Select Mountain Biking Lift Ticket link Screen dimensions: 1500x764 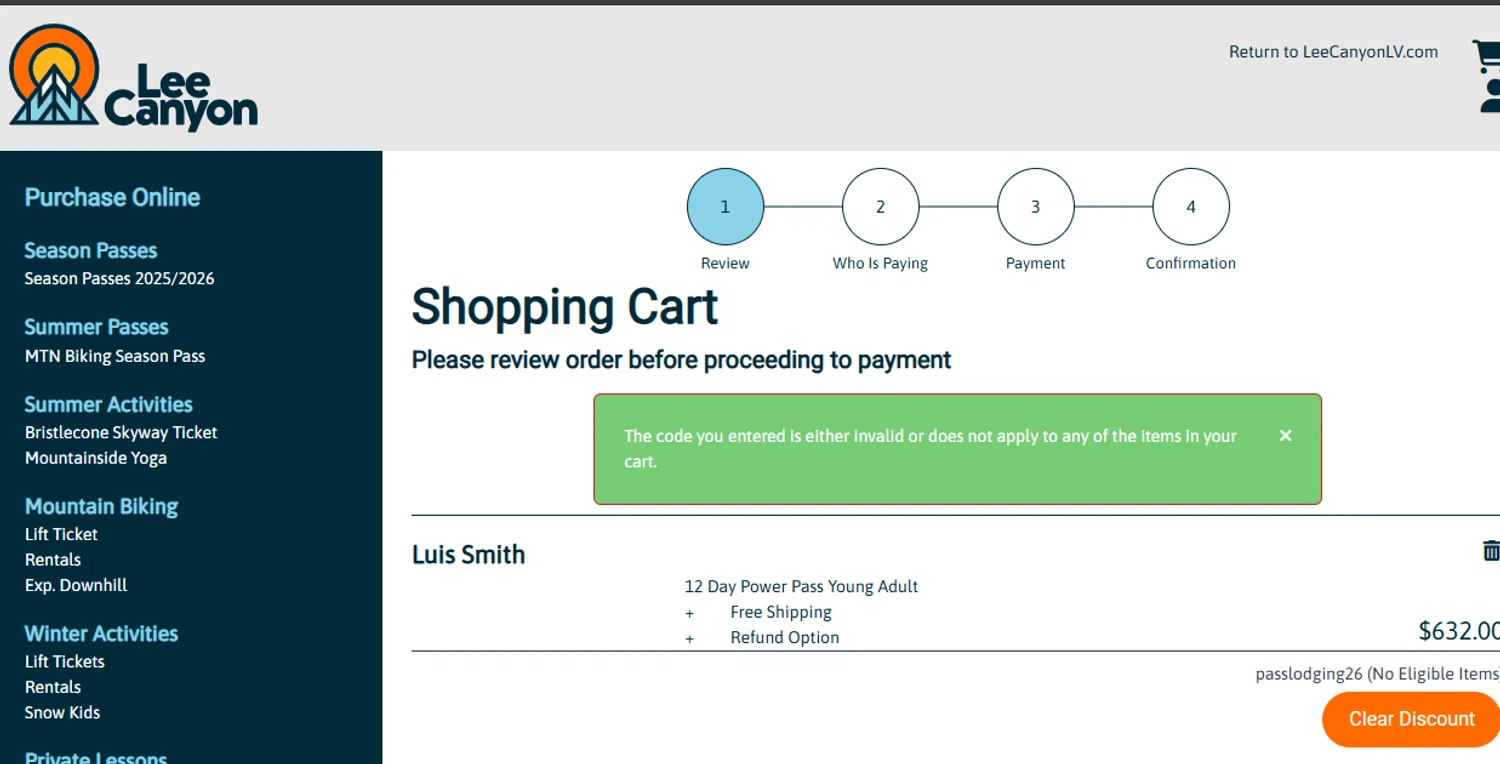click(x=61, y=534)
